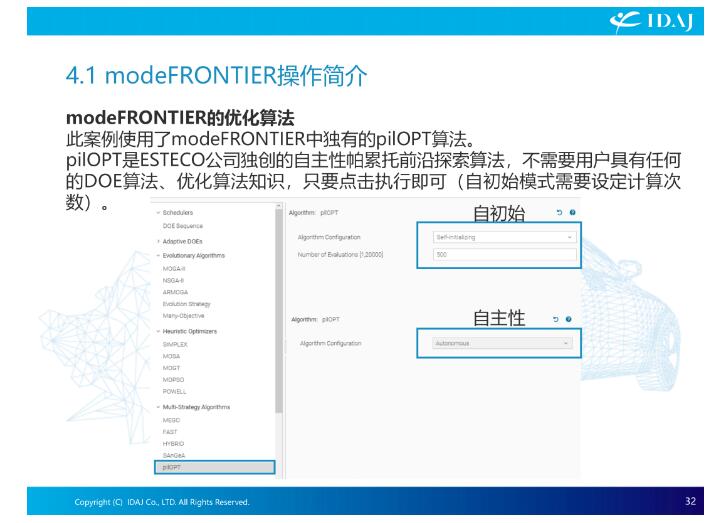717x523 pixels.
Task: Click the page number 32
Action: (x=690, y=501)
